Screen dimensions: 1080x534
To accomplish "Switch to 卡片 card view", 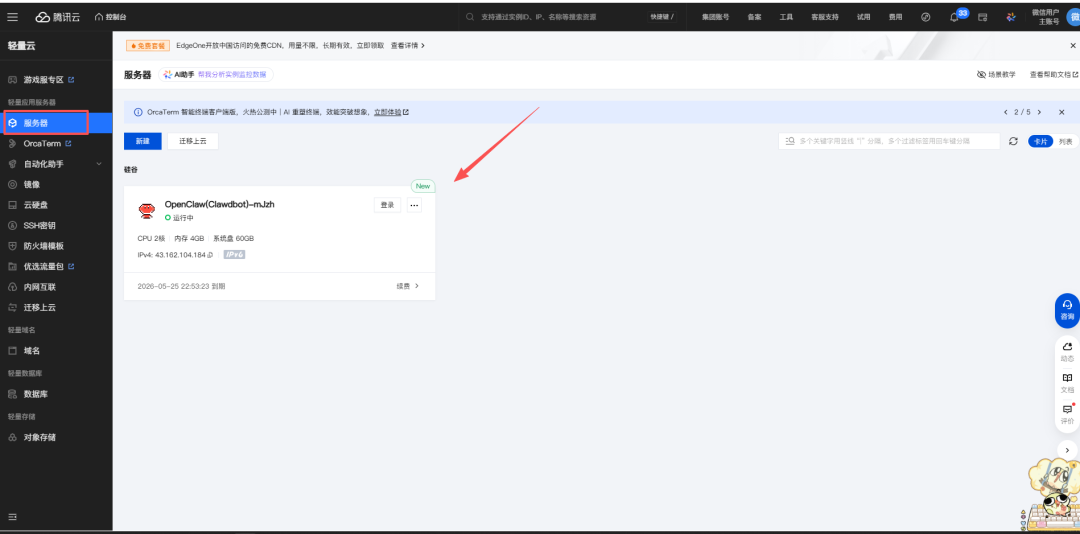I will (x=1040, y=141).
